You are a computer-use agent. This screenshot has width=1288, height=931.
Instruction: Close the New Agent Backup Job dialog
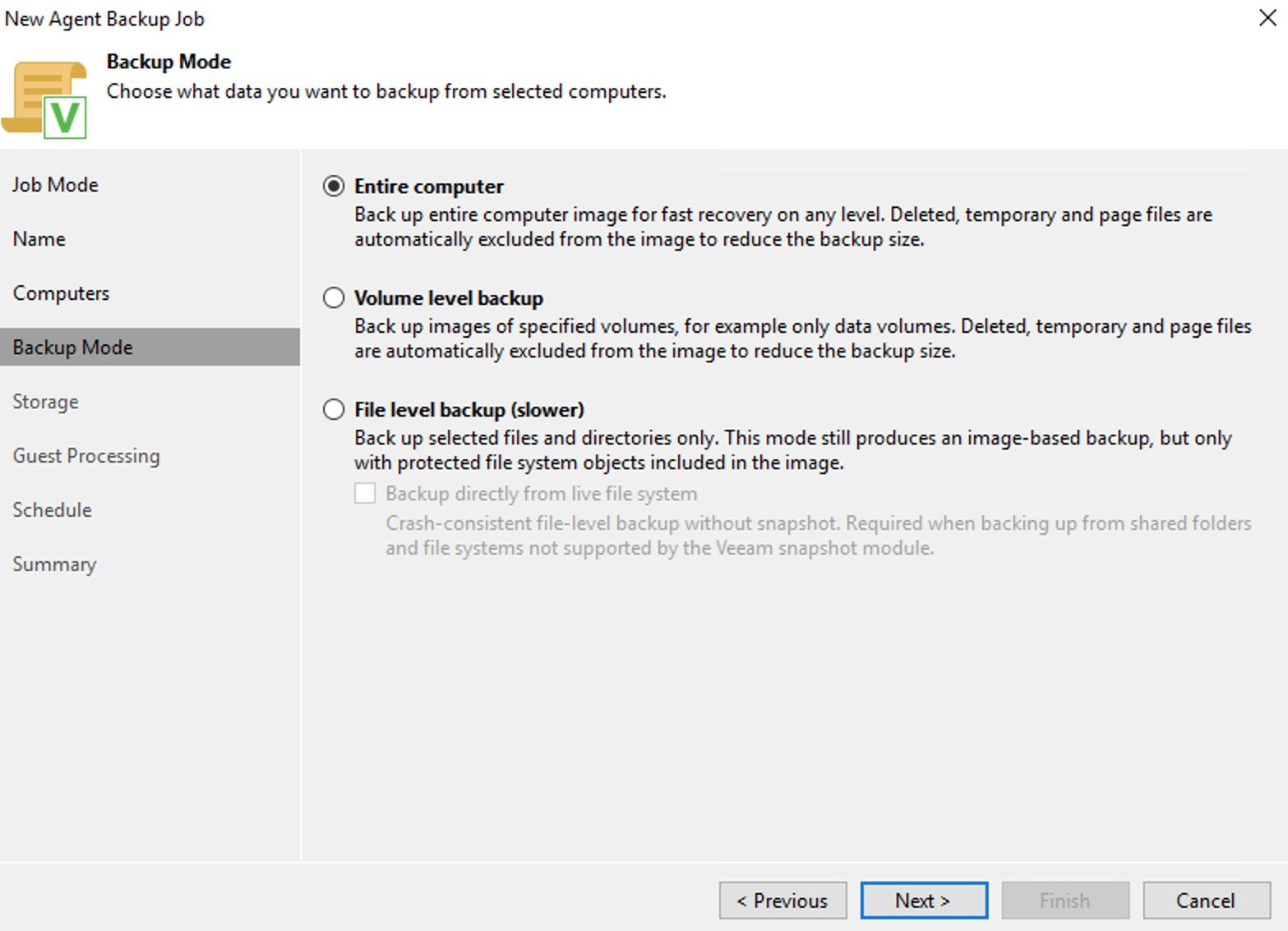[x=1267, y=18]
